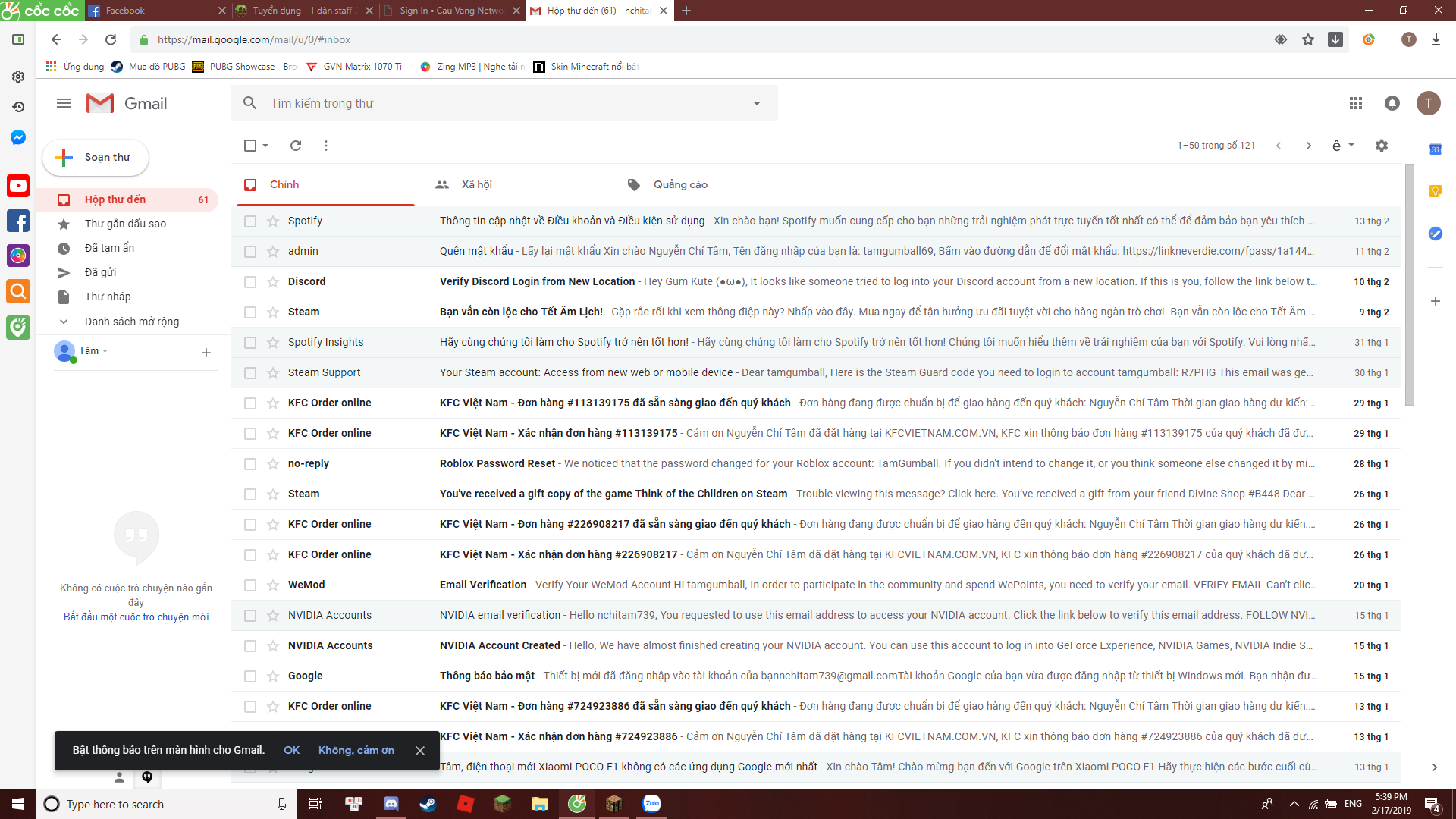Image resolution: width=1456 pixels, height=819 pixels.
Task: Star the Spotify email
Action: (x=271, y=221)
